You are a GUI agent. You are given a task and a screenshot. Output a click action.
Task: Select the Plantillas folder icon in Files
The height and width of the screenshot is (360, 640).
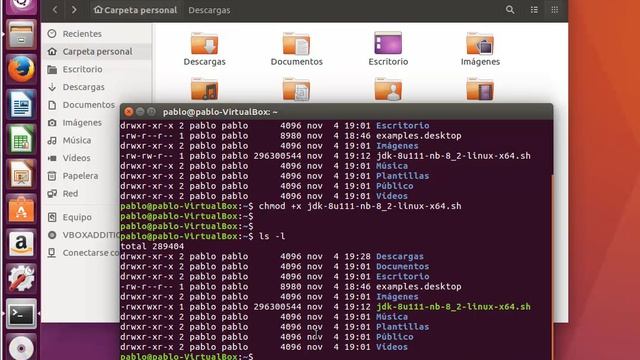point(297,89)
